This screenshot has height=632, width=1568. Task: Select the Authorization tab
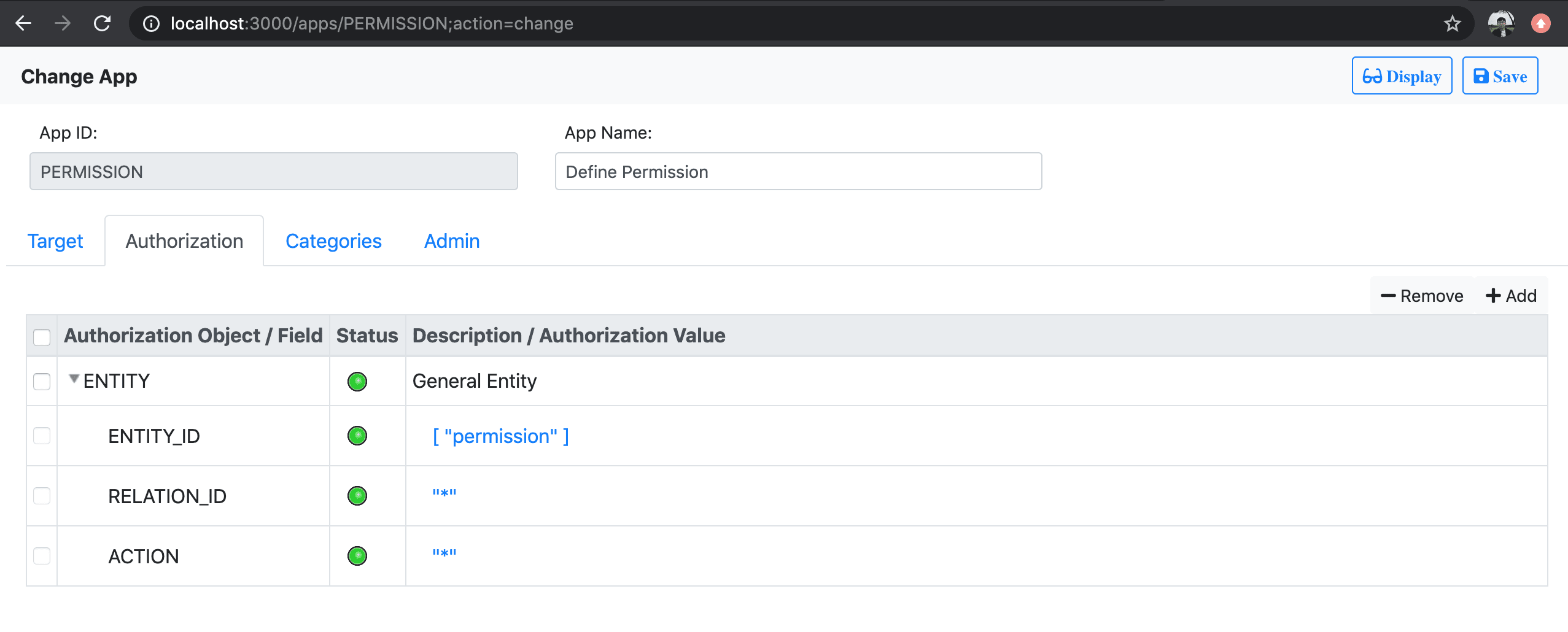[184, 241]
